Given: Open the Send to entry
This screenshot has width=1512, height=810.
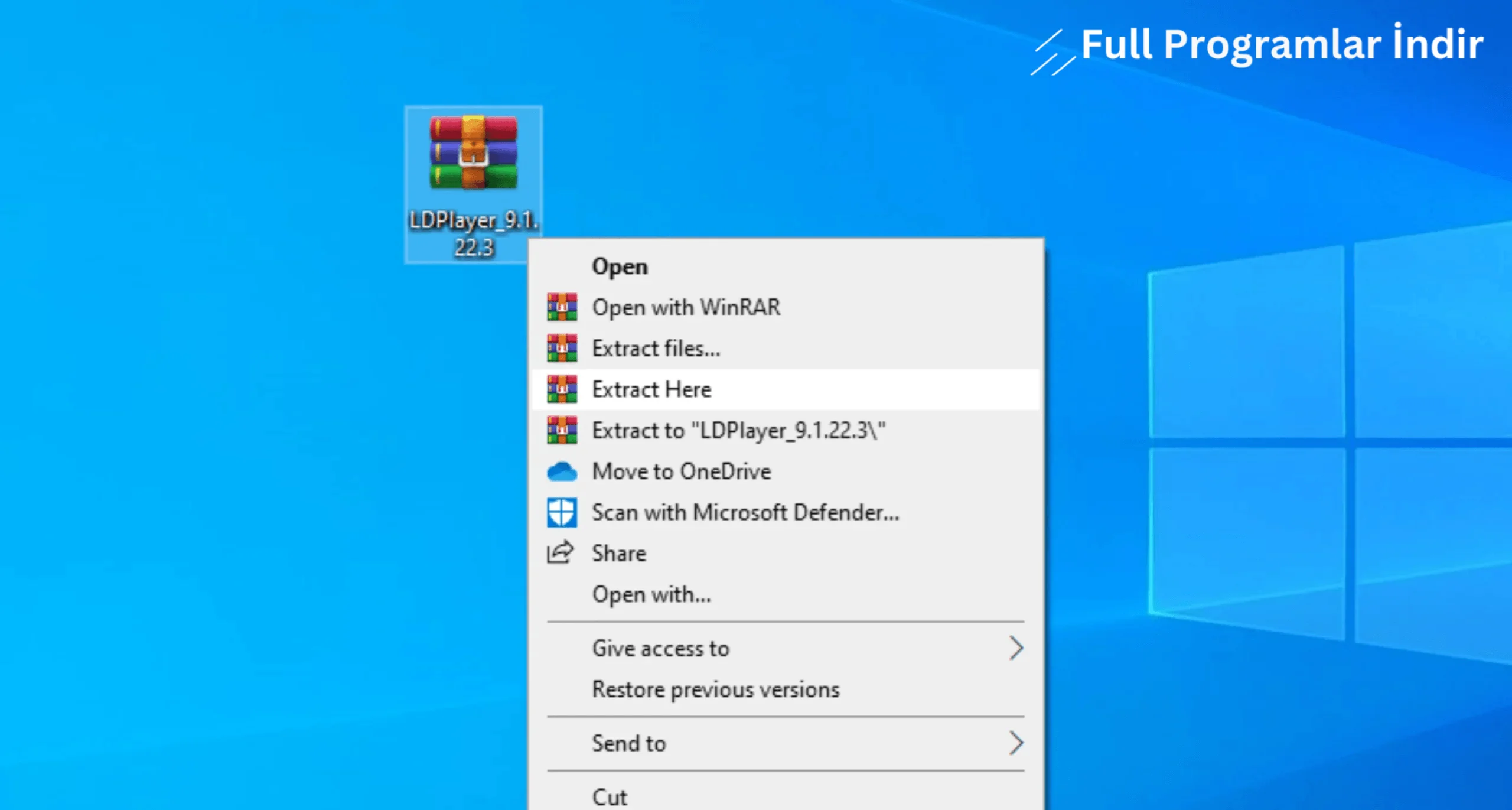Looking at the screenshot, I should coord(786,743).
